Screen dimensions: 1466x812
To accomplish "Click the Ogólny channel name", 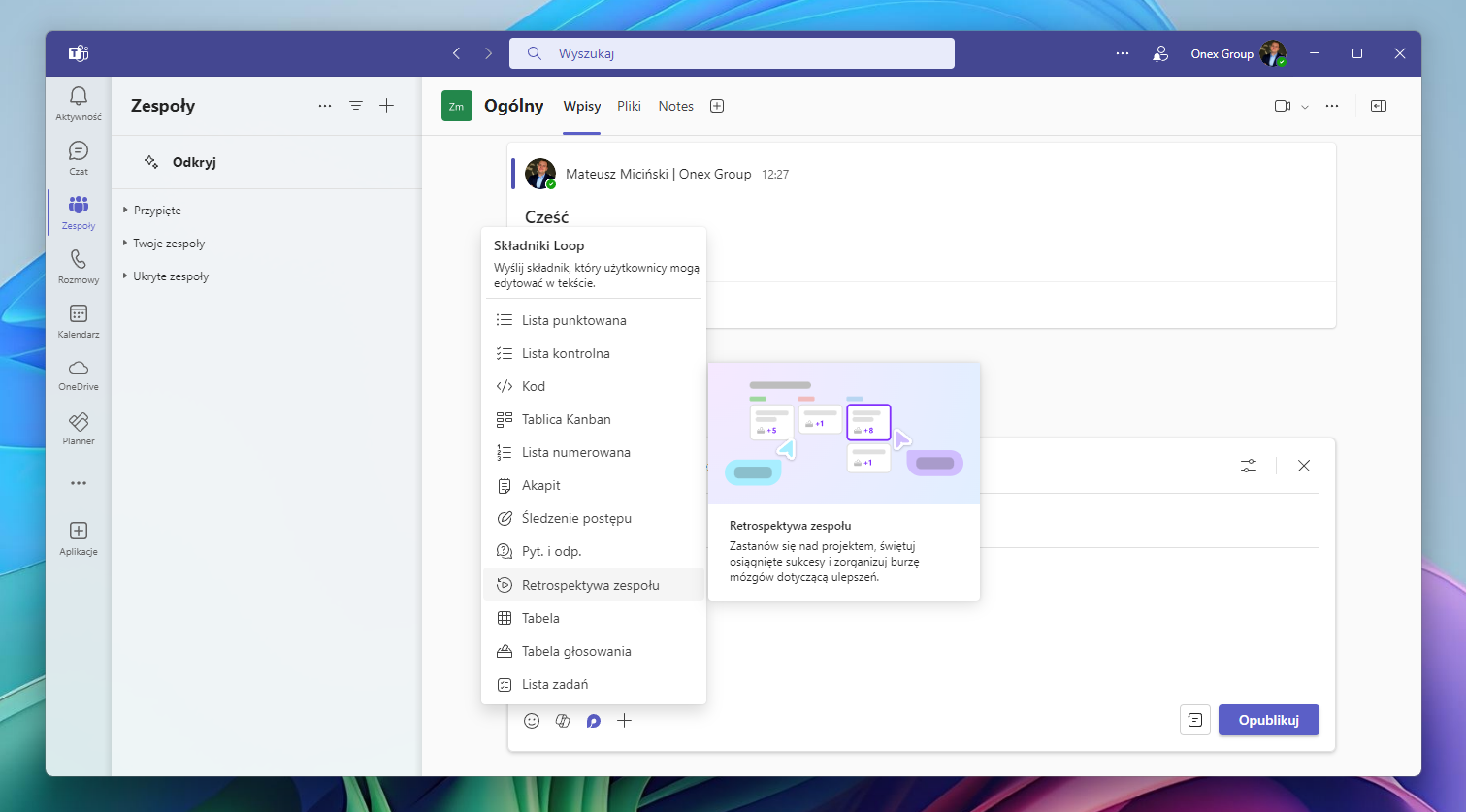I will (x=513, y=106).
